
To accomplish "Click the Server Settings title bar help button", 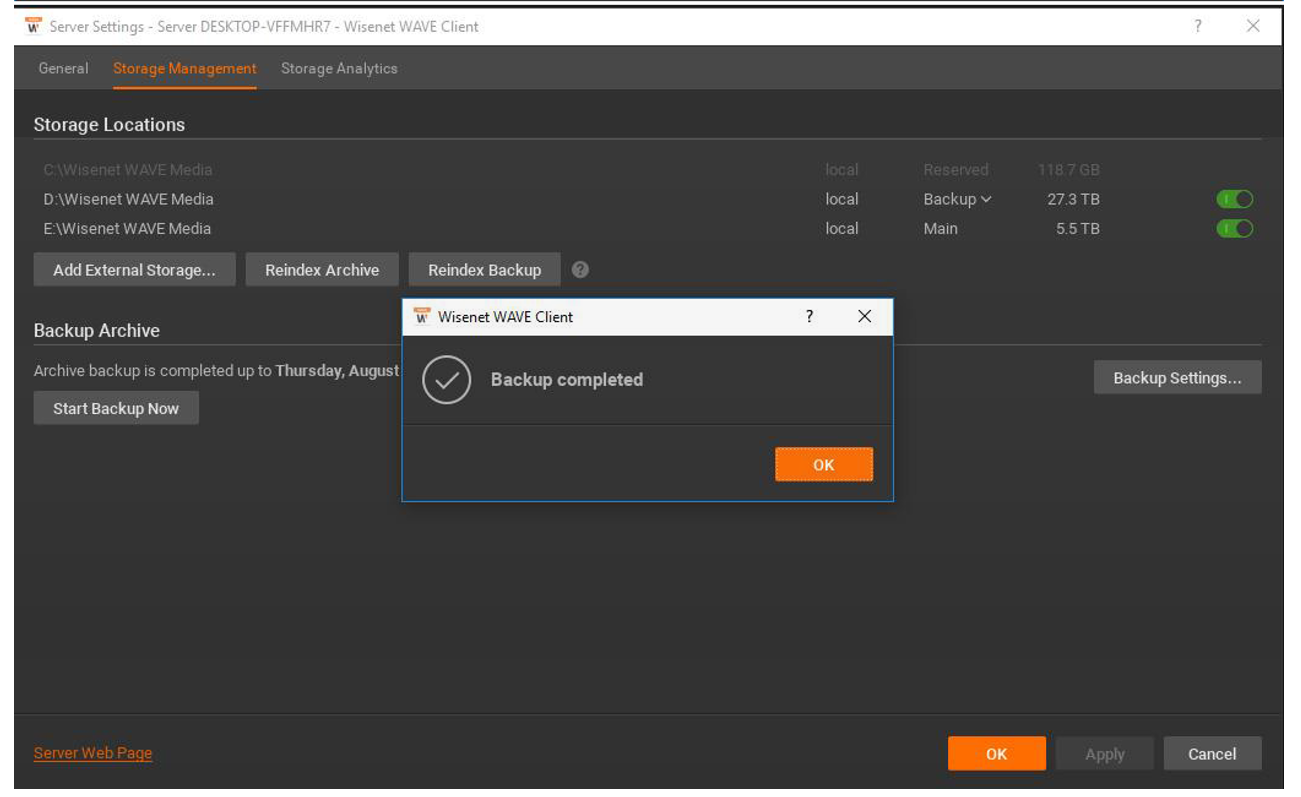I will [x=1198, y=26].
